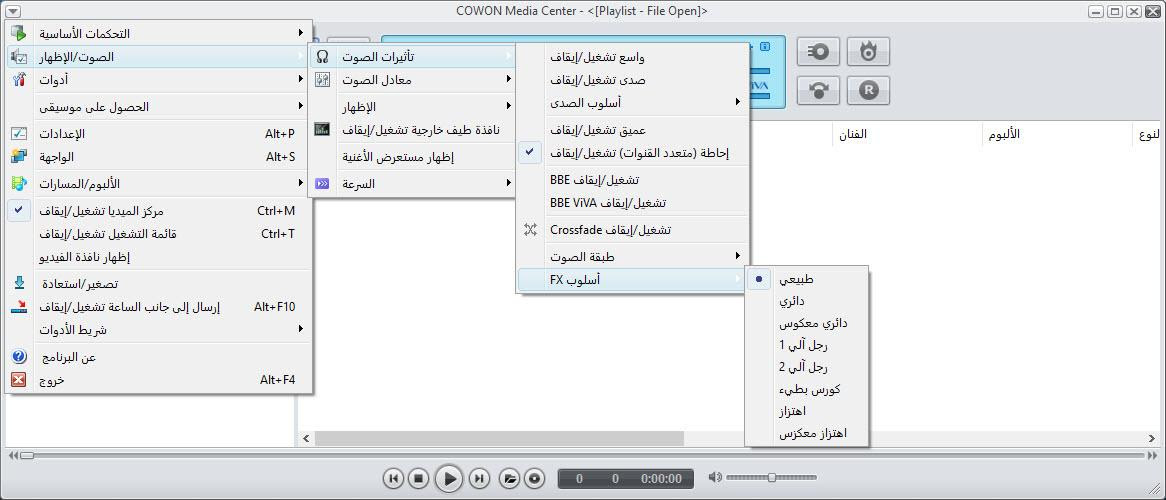Click the headphones icon for تأثيرات الصوت
Image resolution: width=1166 pixels, height=500 pixels.
322,57
